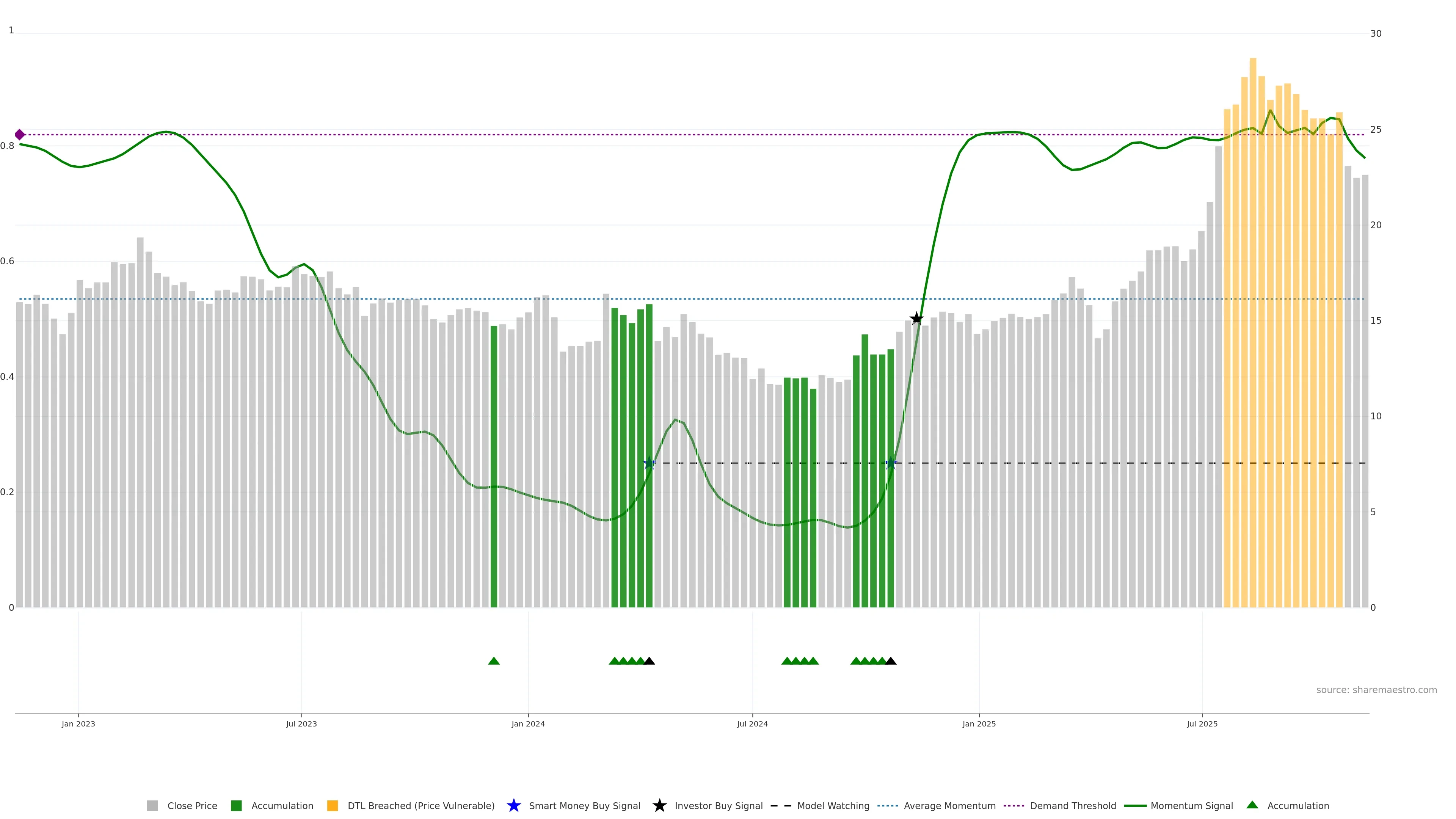Click the green triangle Accumulation legend icon

coord(1252,805)
